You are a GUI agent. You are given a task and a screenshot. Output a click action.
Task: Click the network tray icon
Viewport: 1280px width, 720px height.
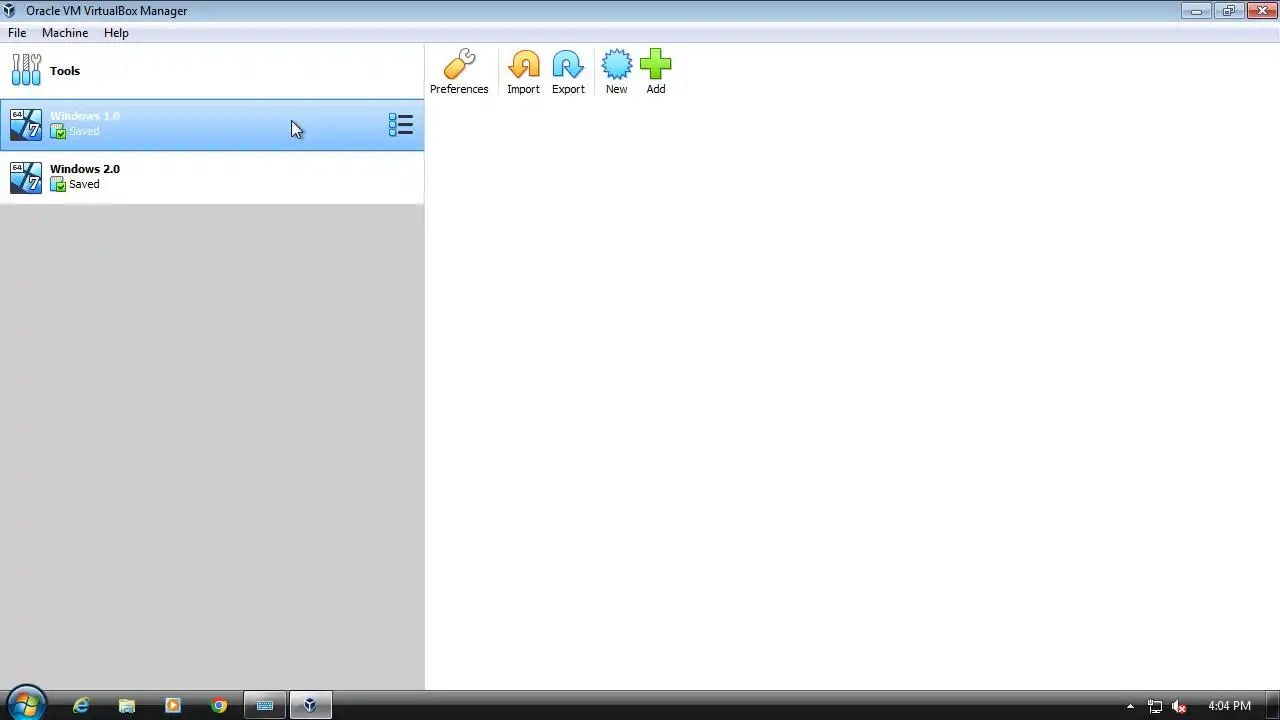pos(1155,706)
